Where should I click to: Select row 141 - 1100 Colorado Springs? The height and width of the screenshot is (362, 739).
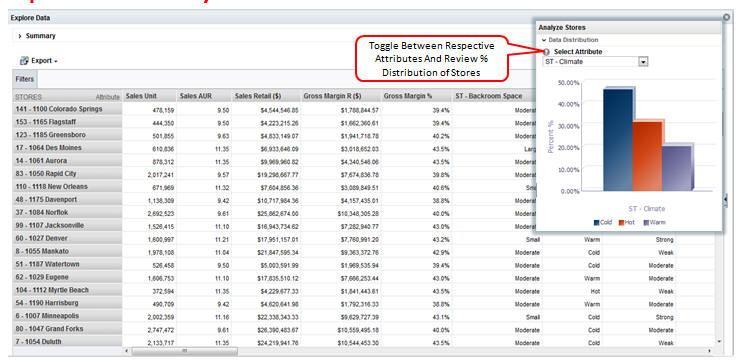[x=67, y=109]
